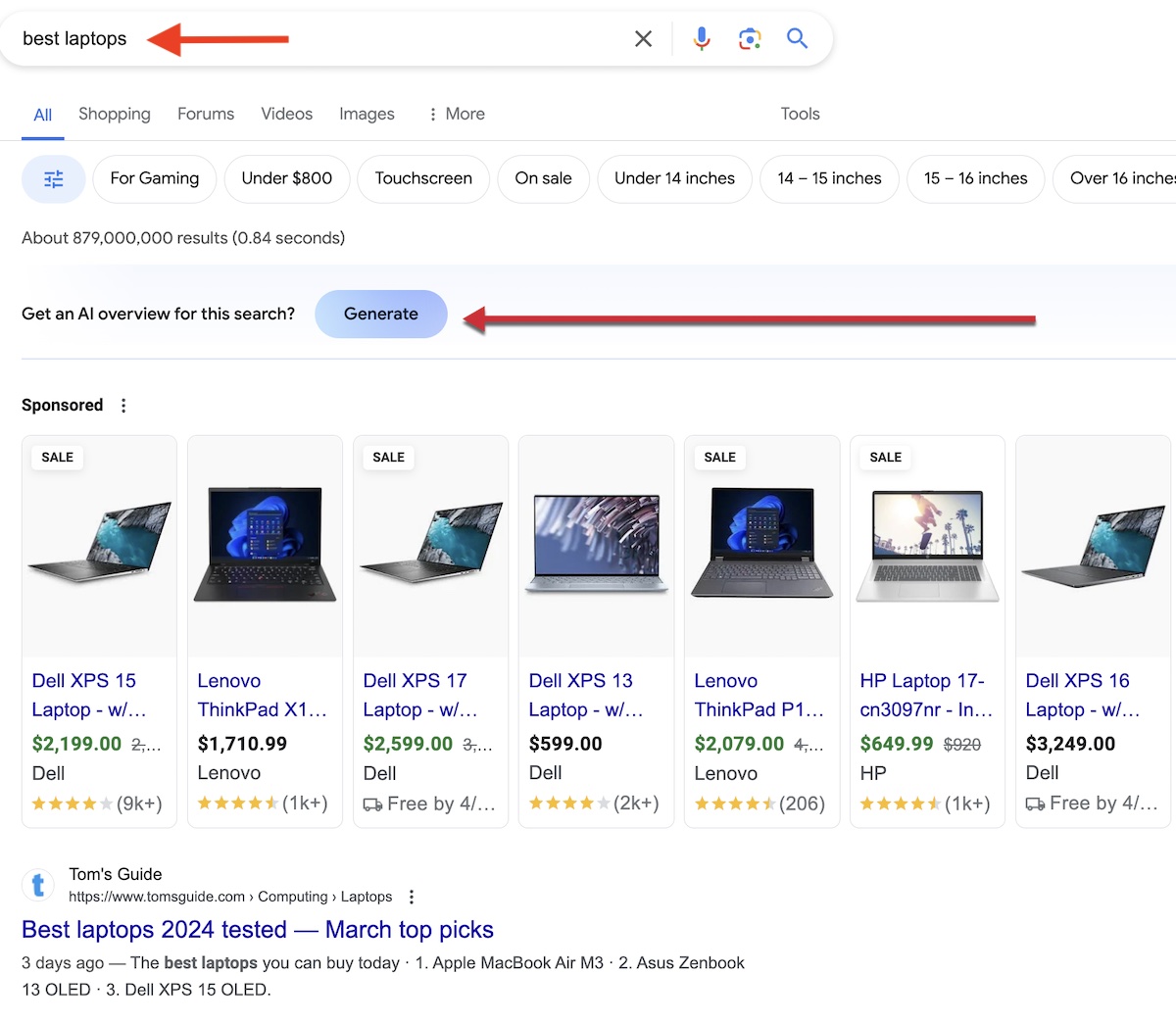Switch to the Videos tab
This screenshot has height=1023, width=1176.
coord(286,115)
